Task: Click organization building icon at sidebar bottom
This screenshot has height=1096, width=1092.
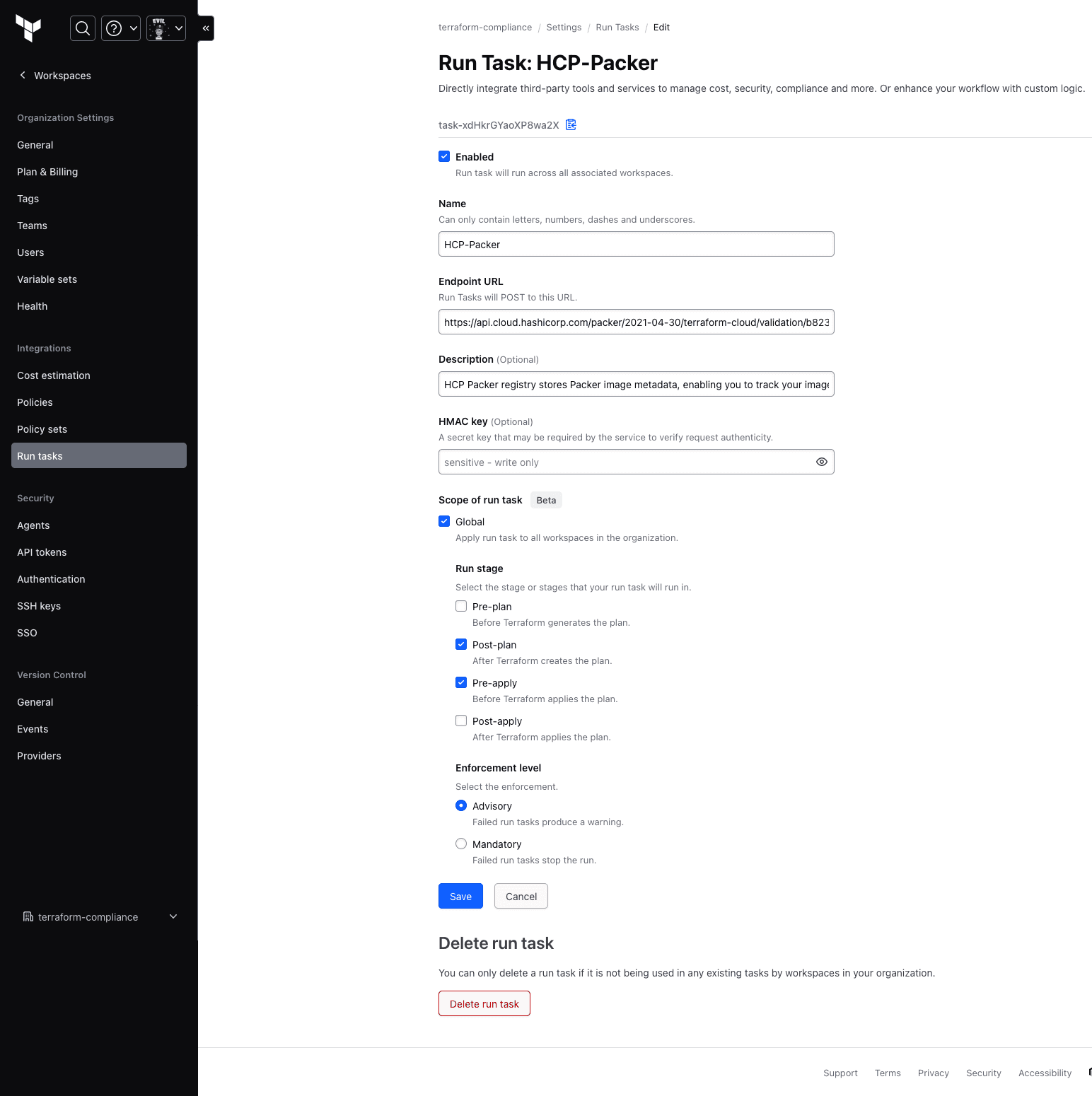Action: coord(28,917)
